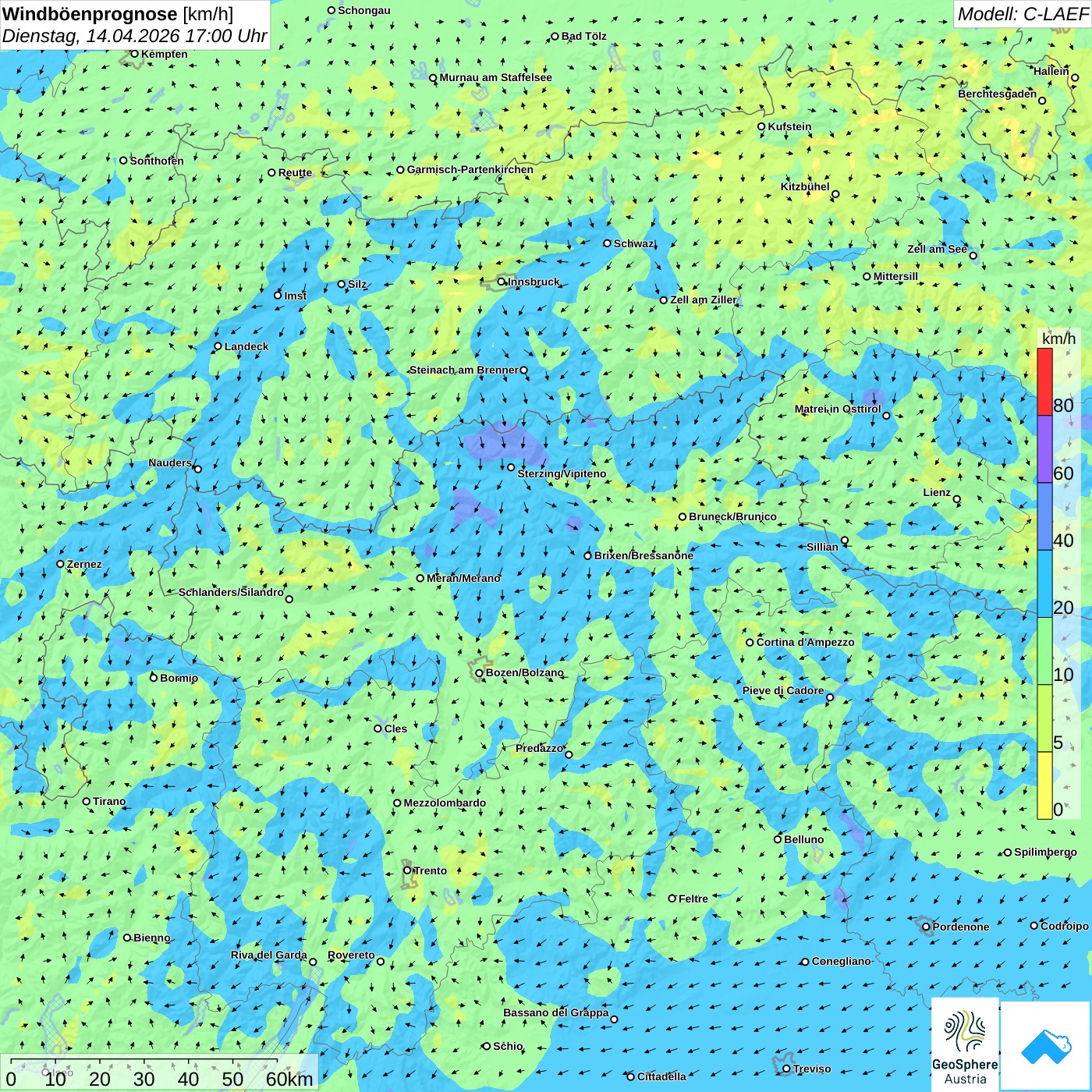Click the dark blue 40–60 km/h legend color

click(x=1044, y=516)
